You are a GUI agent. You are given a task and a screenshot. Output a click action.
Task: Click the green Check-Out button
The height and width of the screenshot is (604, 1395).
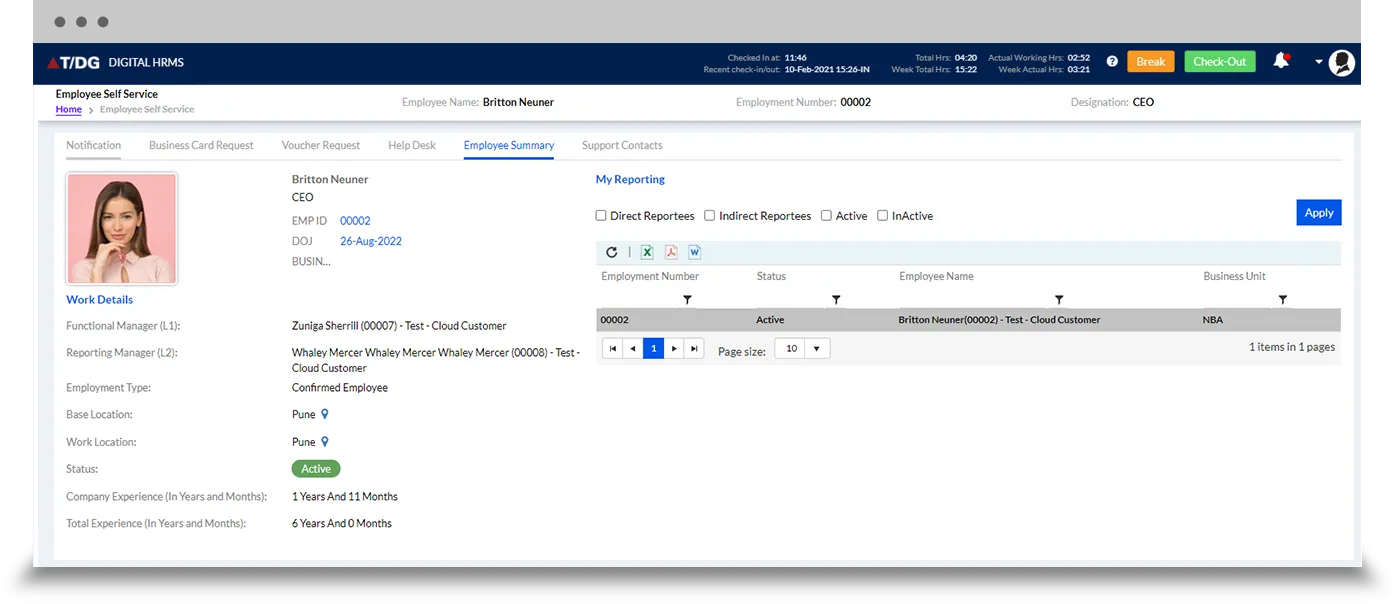[x=1219, y=62]
